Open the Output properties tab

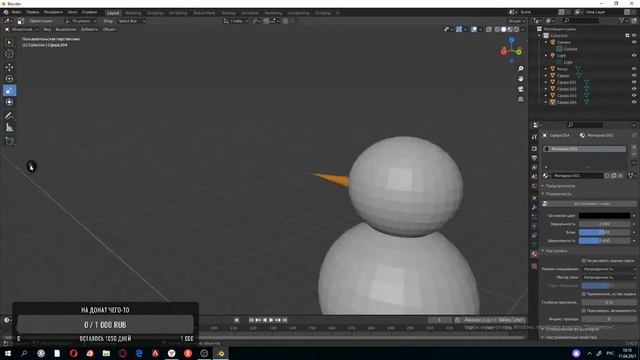(x=534, y=158)
